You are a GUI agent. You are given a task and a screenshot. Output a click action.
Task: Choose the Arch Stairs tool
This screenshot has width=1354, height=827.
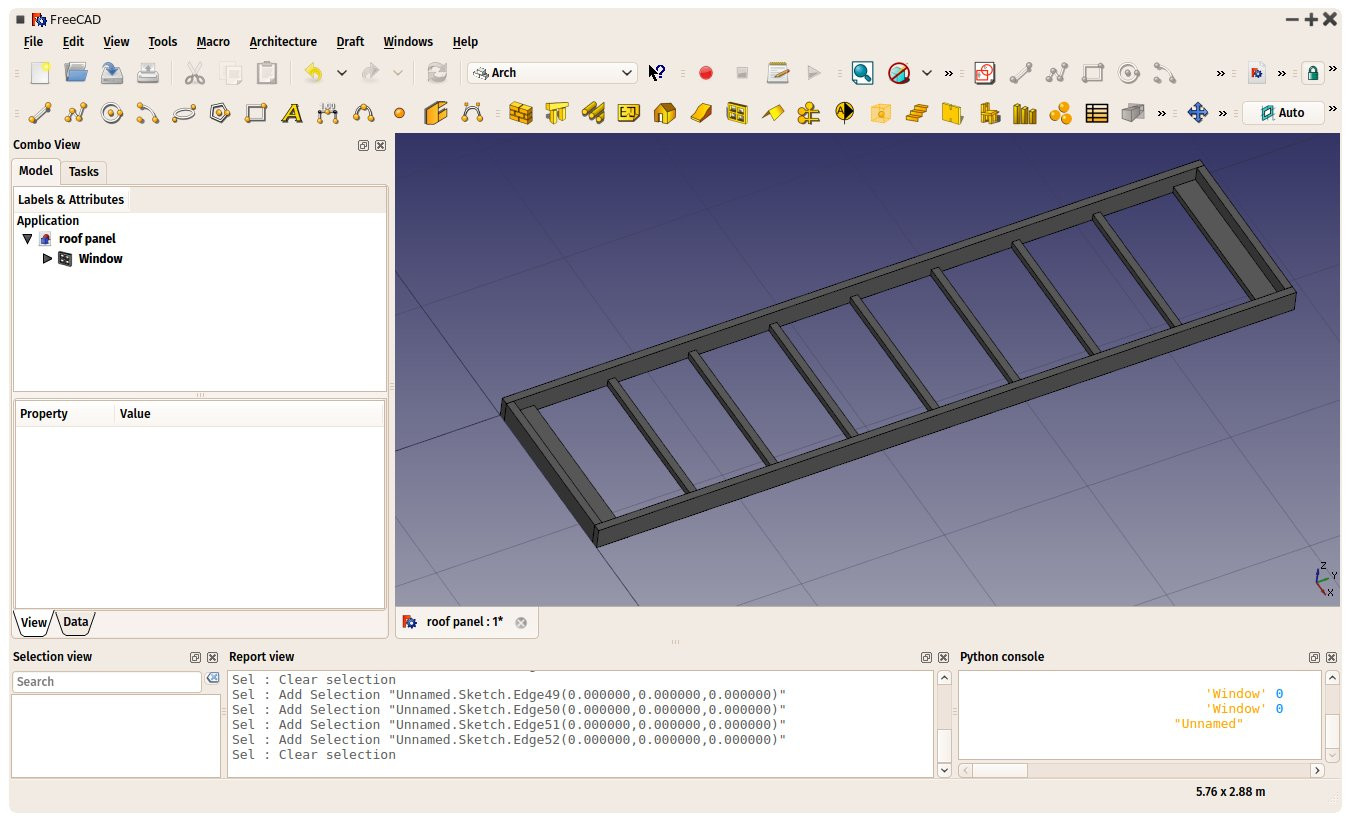point(916,113)
